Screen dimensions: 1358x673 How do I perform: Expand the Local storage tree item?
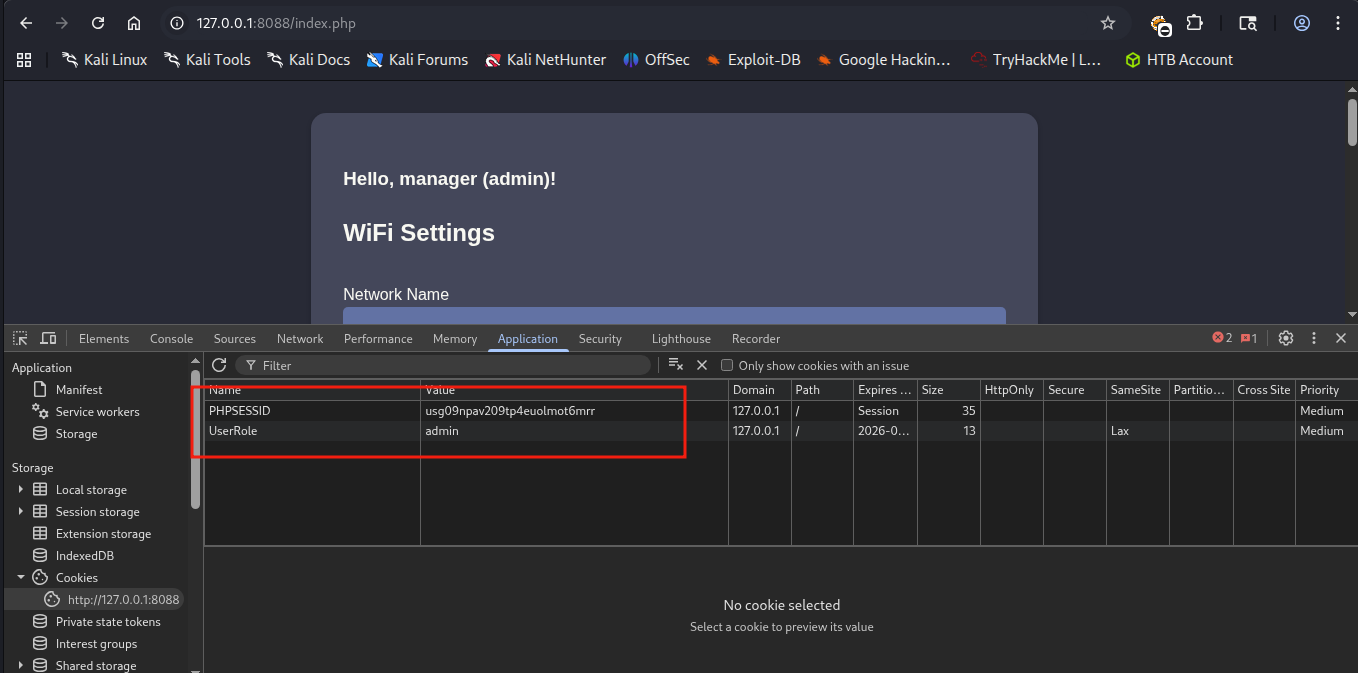(x=21, y=490)
